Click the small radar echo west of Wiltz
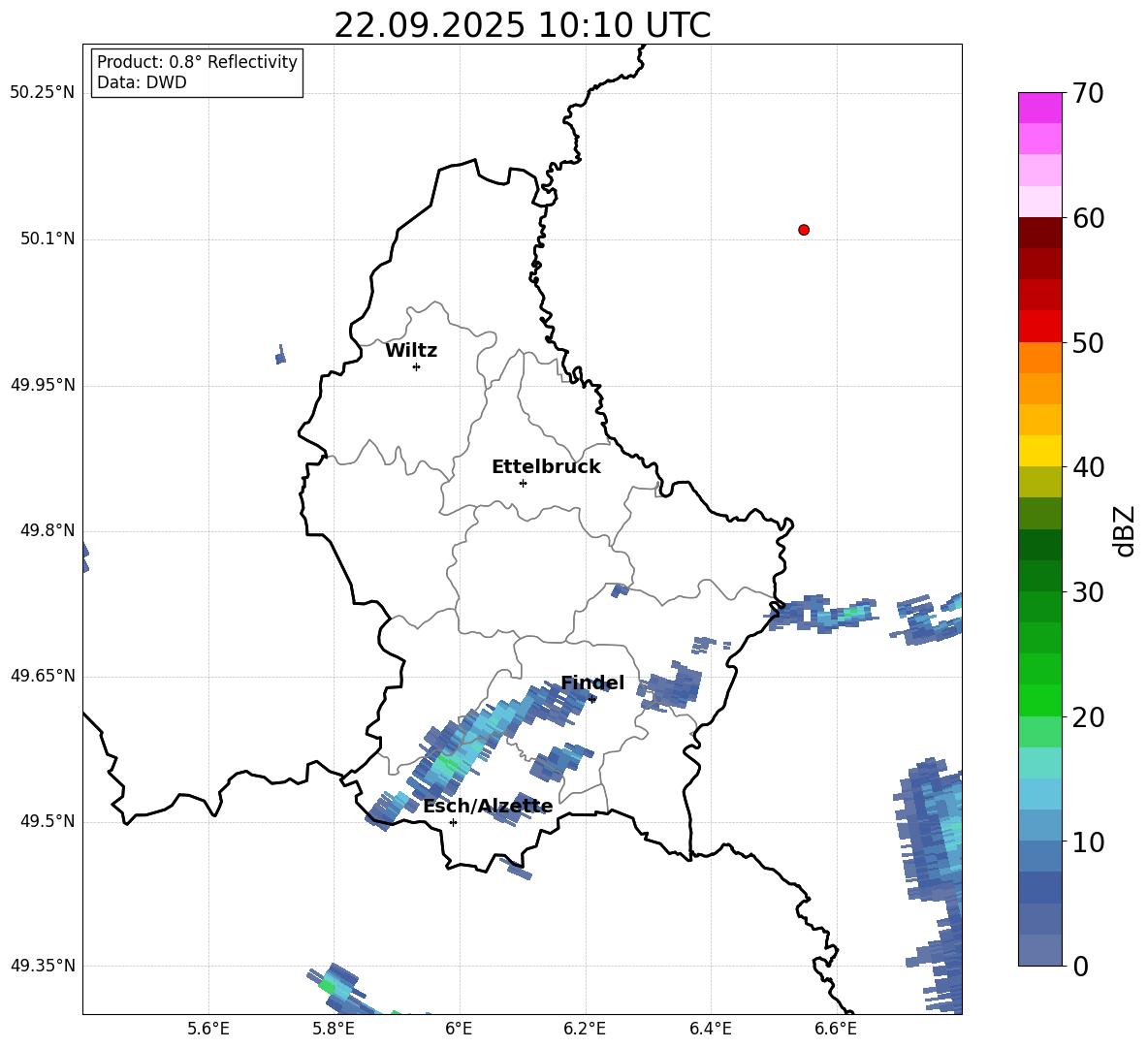1148x1048 pixels. tap(280, 356)
